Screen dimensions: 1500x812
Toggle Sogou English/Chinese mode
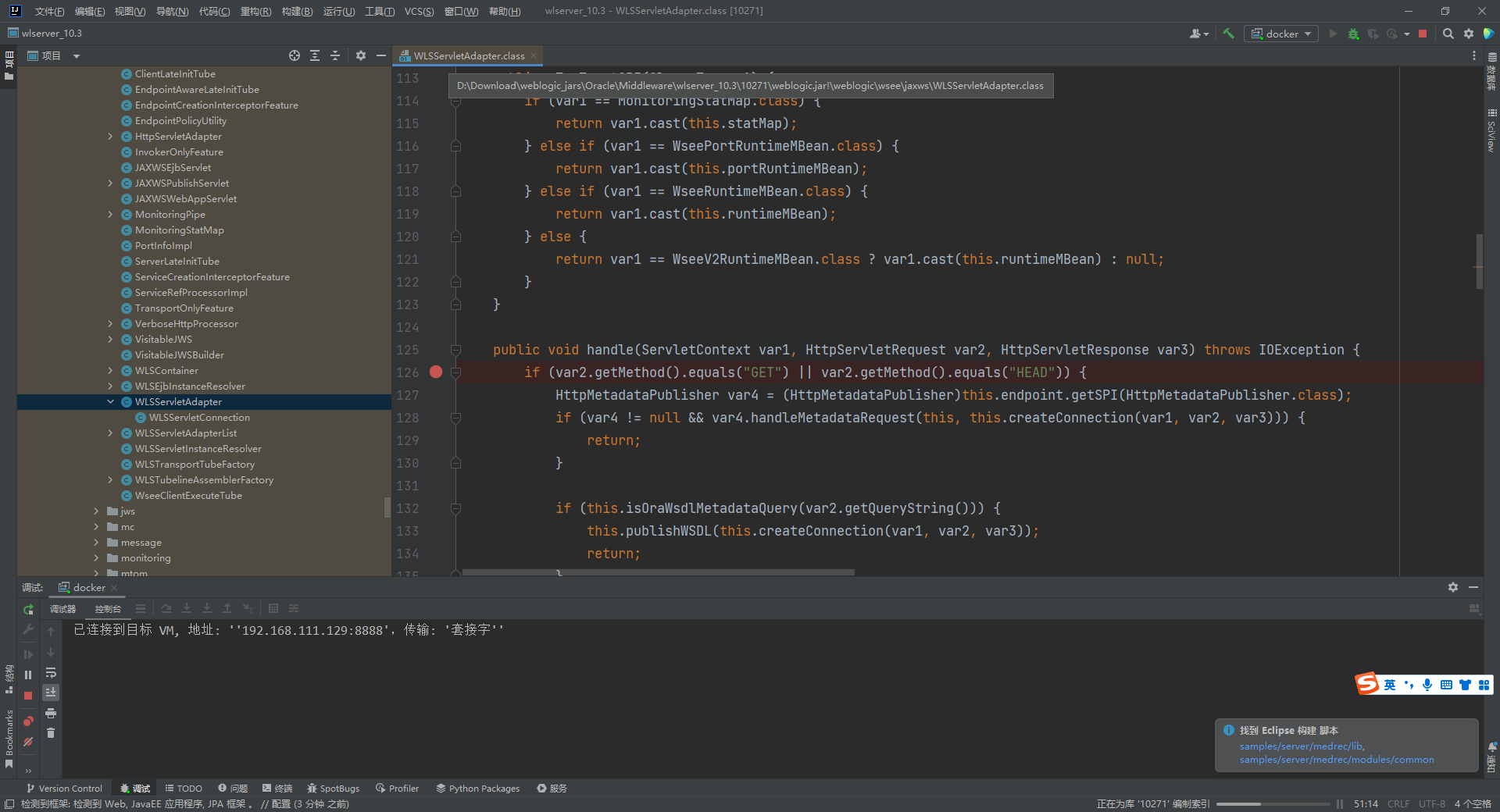(x=1390, y=685)
